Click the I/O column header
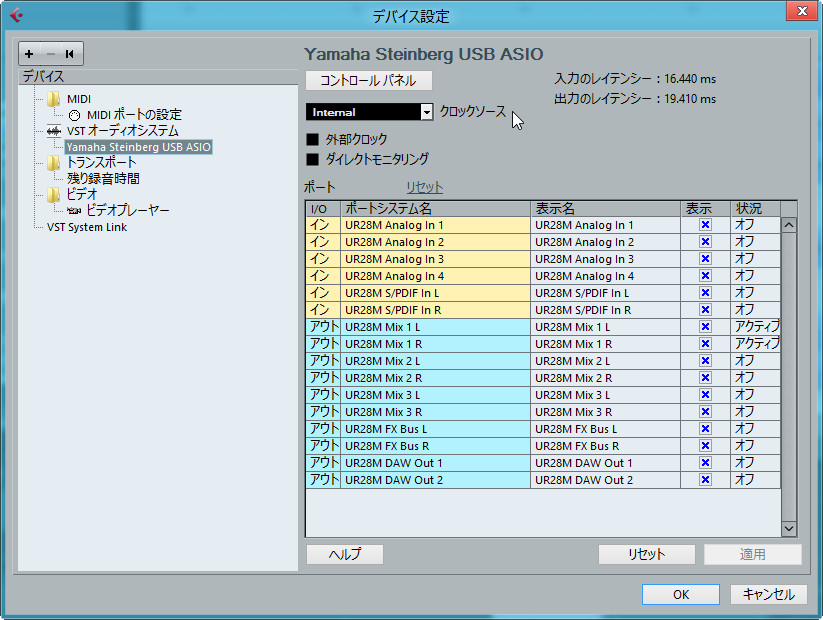Viewport: 823px width, 620px height. pyautogui.click(x=323, y=208)
